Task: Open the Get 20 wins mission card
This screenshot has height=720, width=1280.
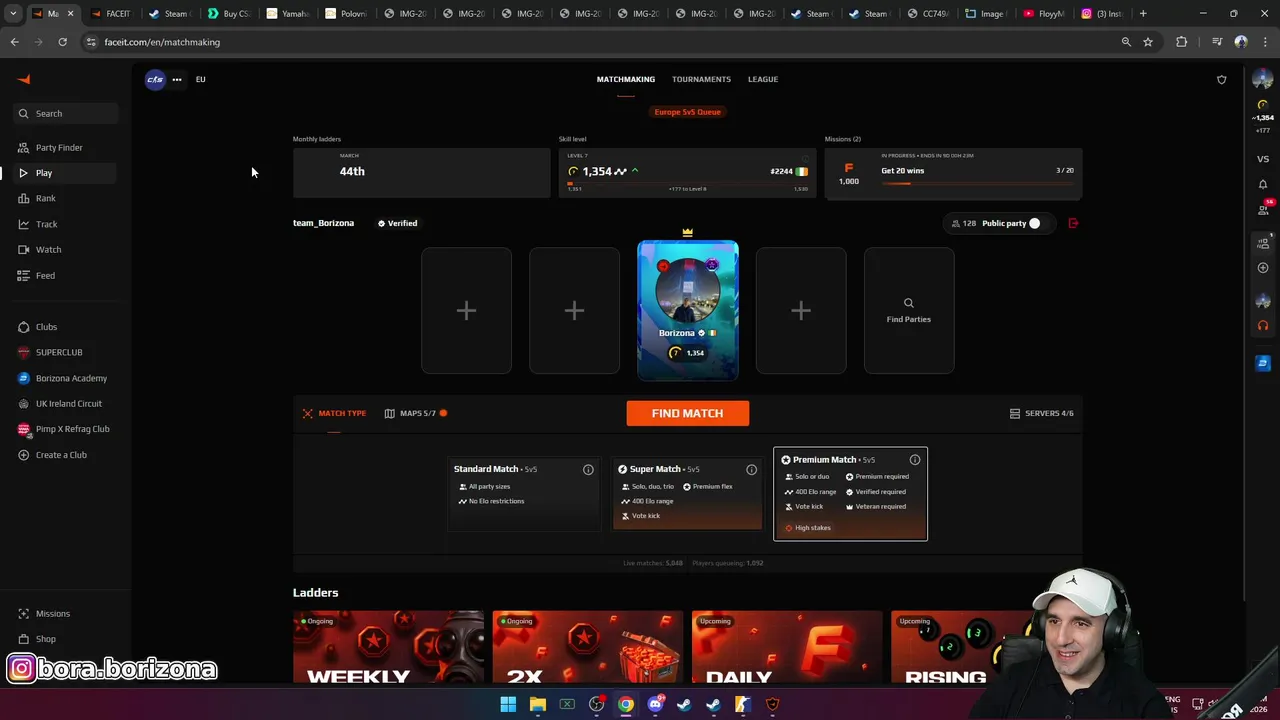Action: (x=953, y=173)
